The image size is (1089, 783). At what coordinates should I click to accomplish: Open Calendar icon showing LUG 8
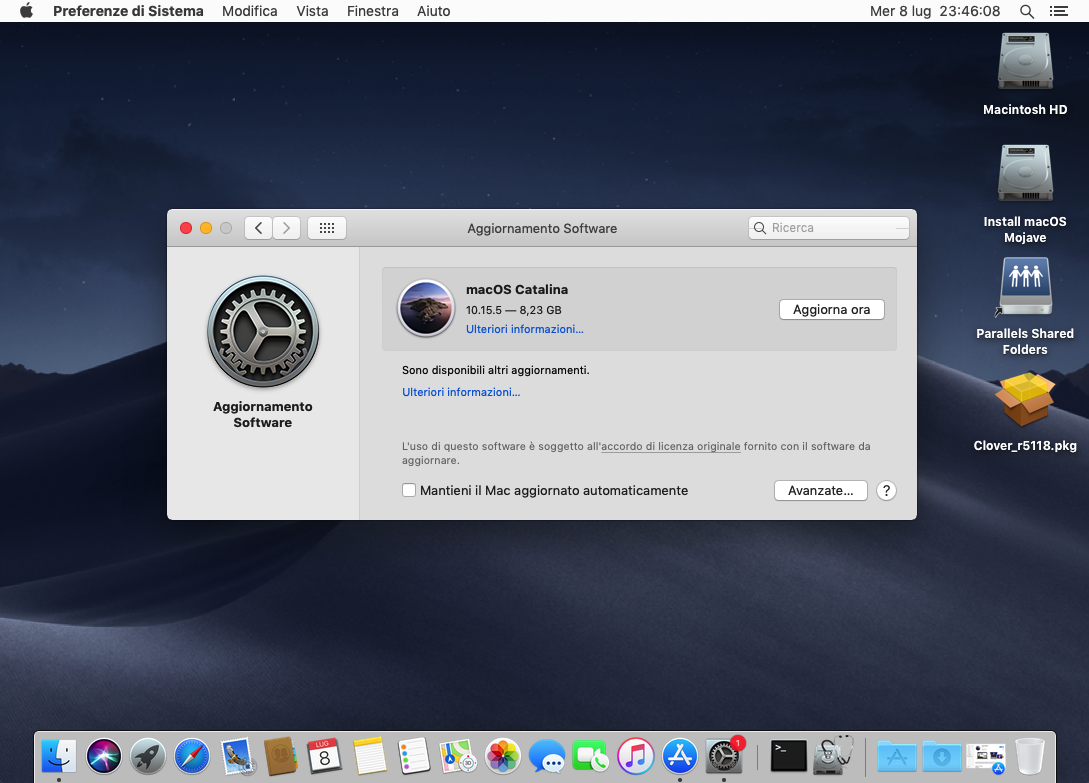[324, 757]
